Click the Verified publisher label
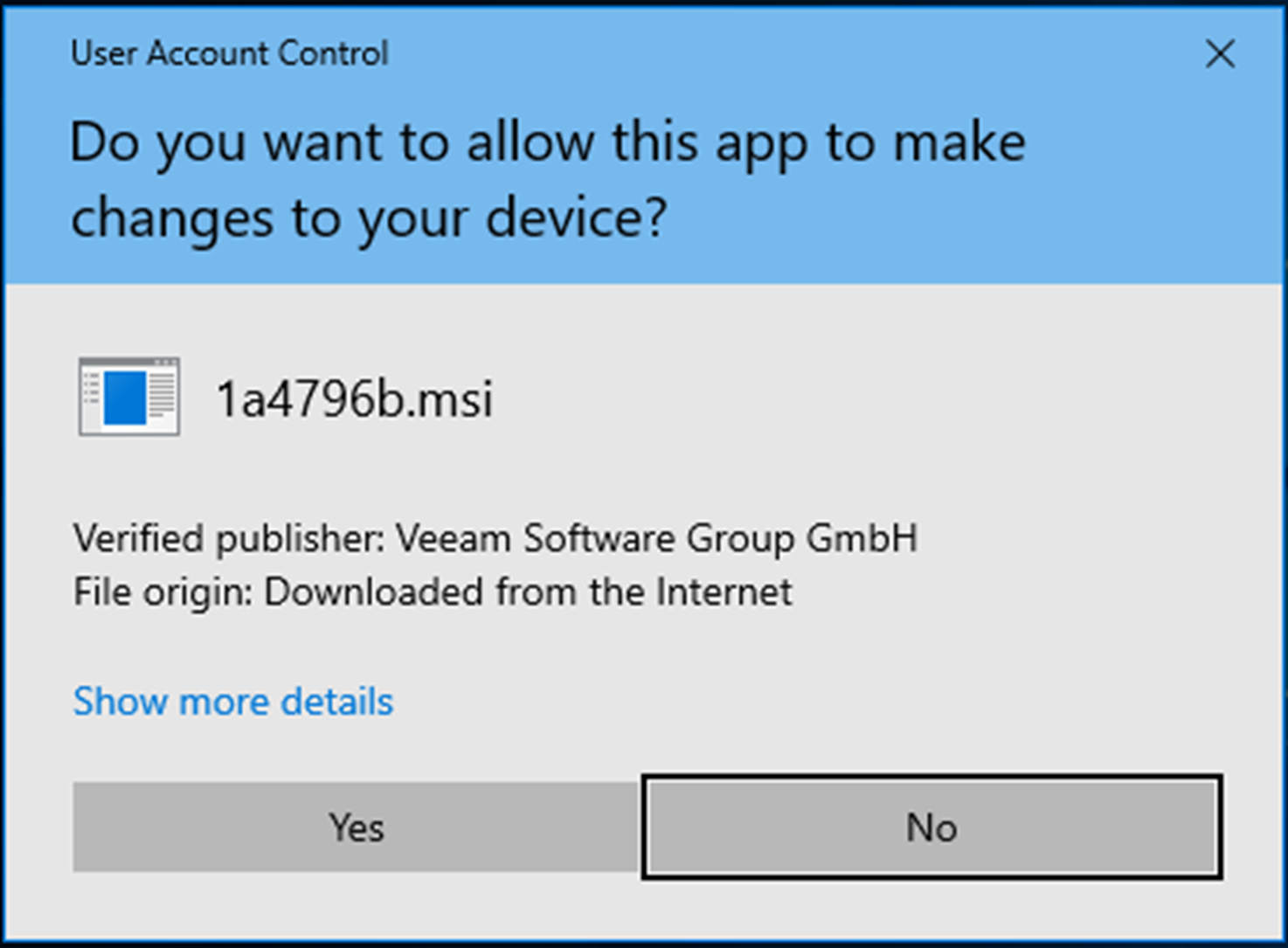This screenshot has width=1288, height=948. click(229, 538)
